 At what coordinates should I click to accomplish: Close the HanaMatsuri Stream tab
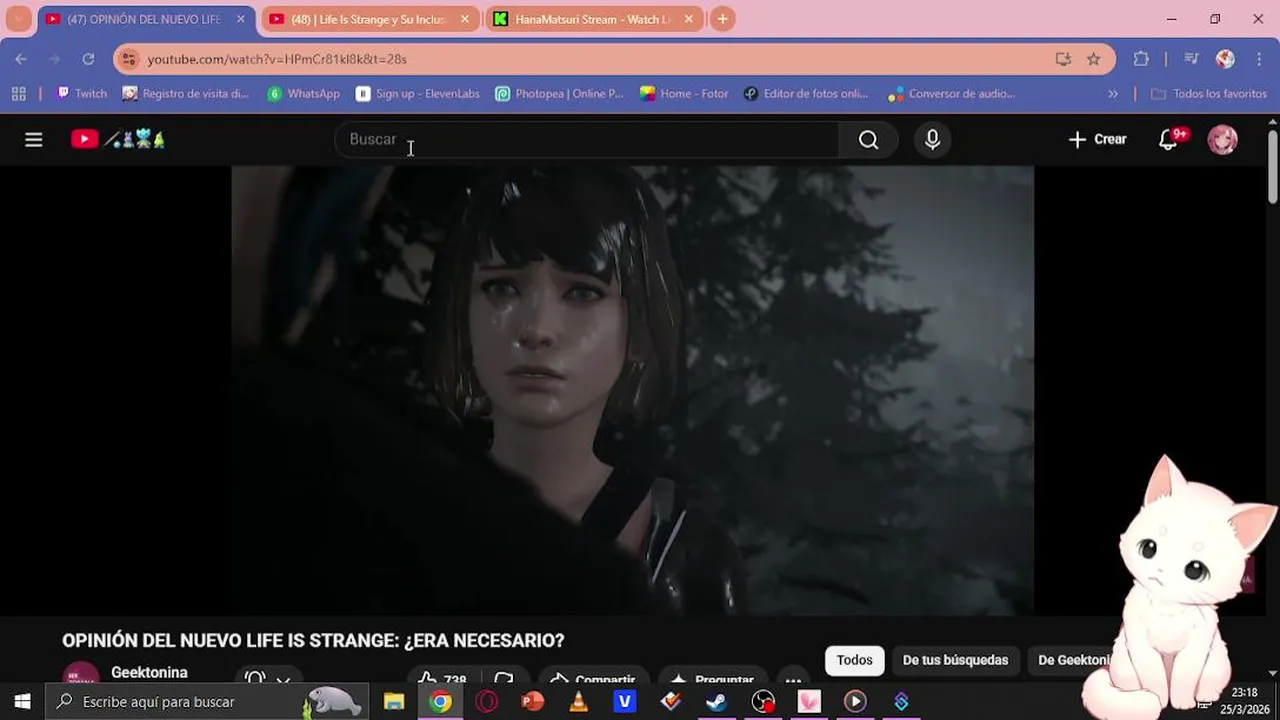pyautogui.click(x=688, y=19)
